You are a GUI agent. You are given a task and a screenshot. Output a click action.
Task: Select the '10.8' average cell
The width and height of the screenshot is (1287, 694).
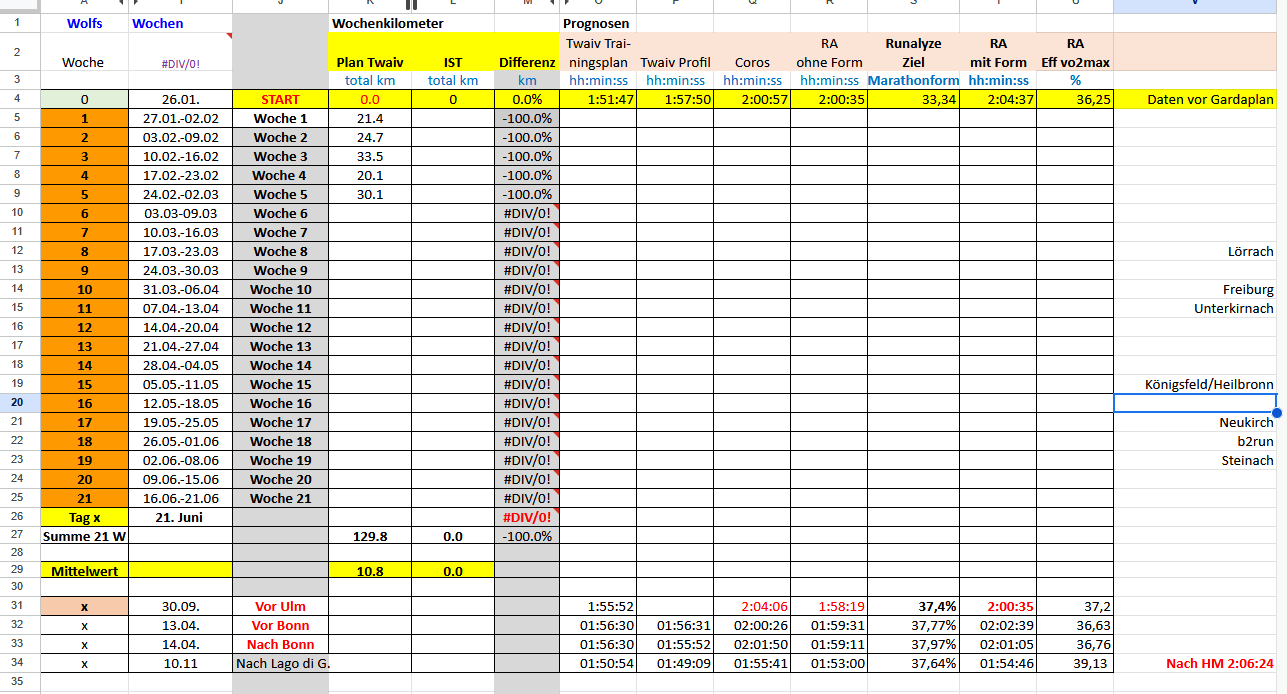[x=370, y=569]
